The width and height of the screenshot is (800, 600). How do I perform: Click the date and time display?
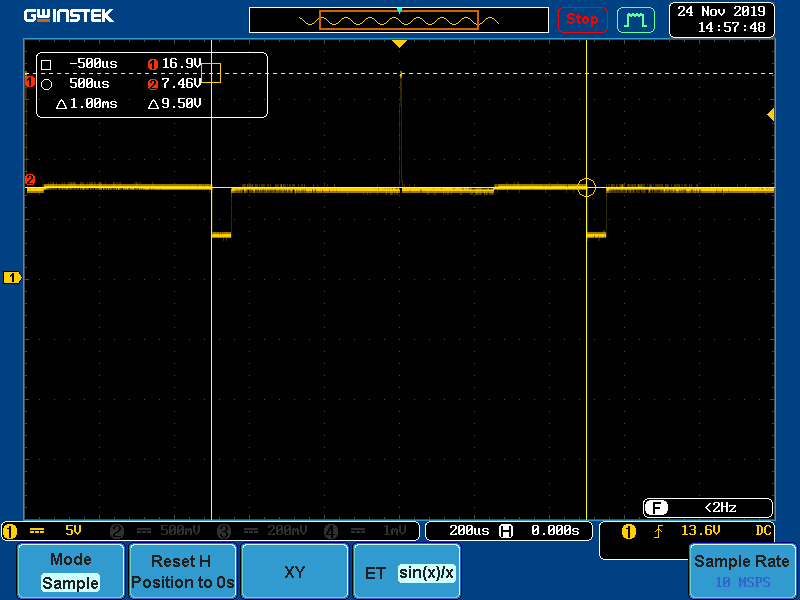point(721,19)
